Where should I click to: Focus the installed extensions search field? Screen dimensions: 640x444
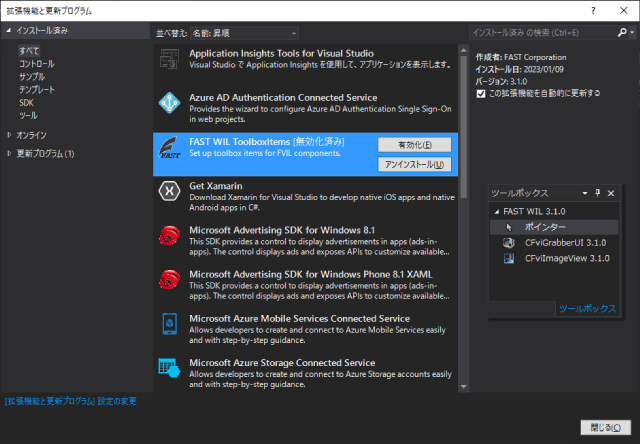[x=543, y=33]
